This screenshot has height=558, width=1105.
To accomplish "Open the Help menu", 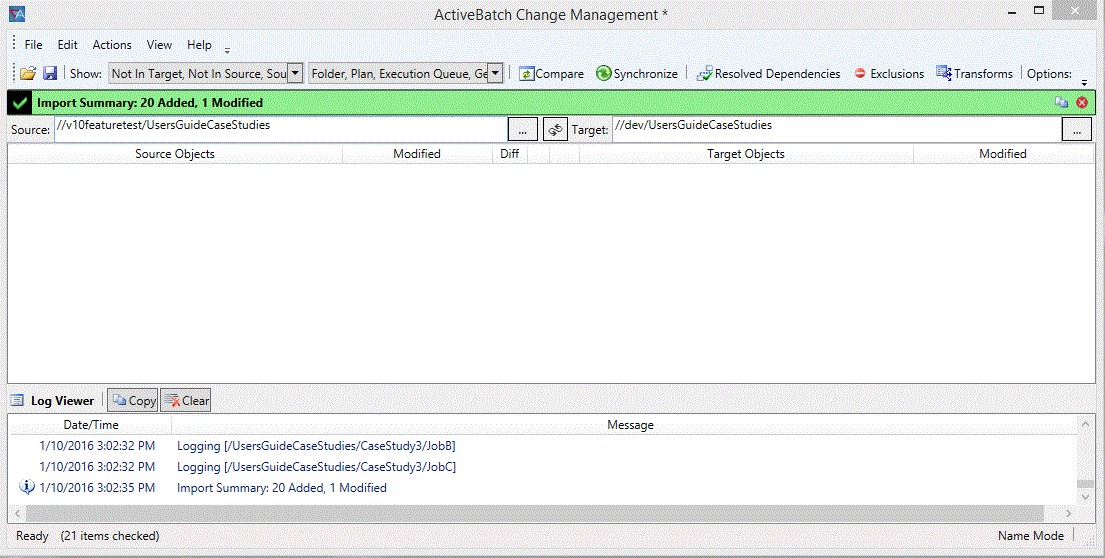I will (199, 44).
